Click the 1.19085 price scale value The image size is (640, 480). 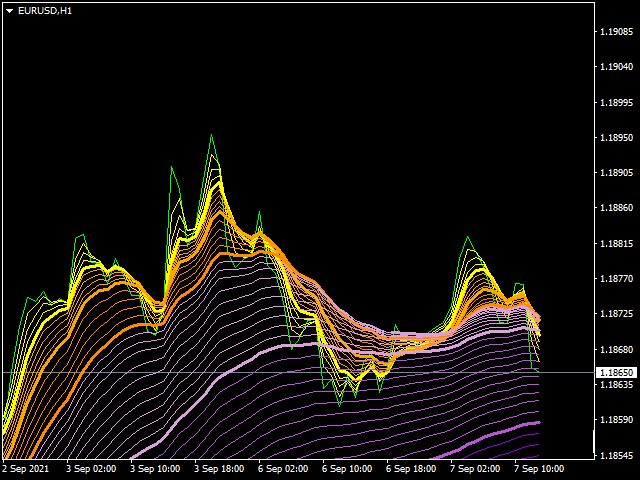[x=617, y=31]
